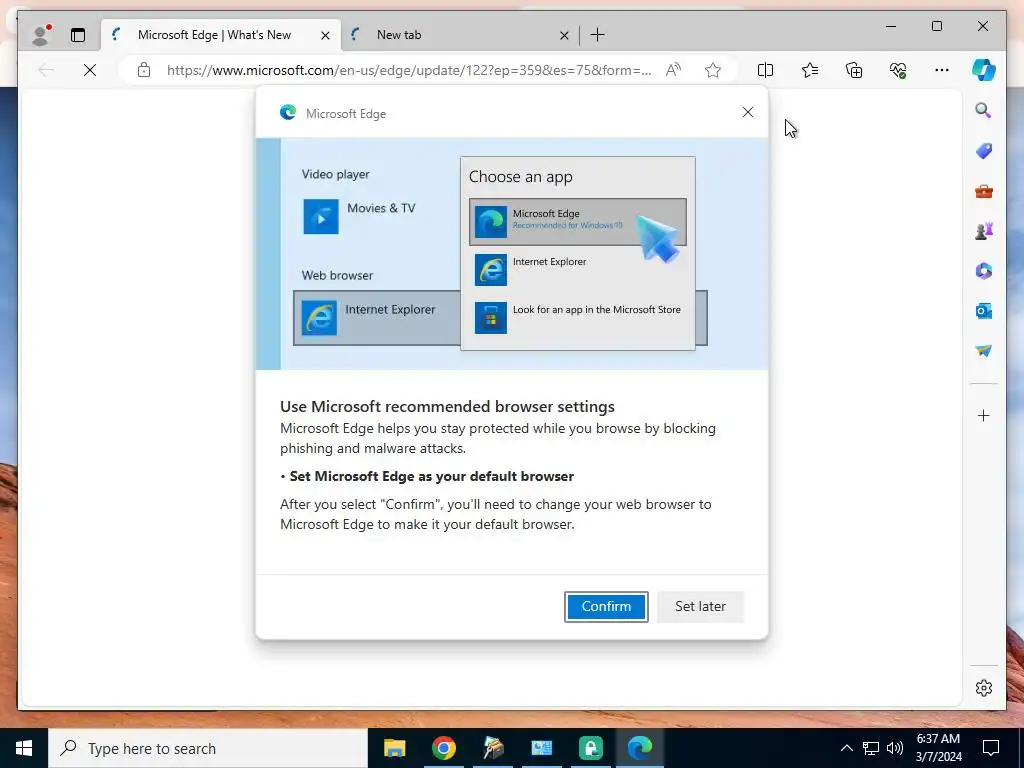Open the Favorites list
Screen dimensions: 1024x768
(810, 70)
